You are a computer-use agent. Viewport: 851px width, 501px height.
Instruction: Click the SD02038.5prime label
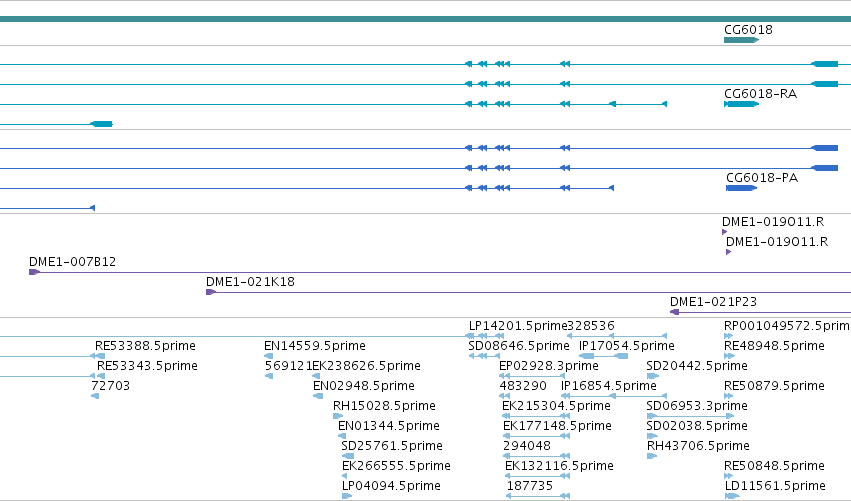point(697,426)
